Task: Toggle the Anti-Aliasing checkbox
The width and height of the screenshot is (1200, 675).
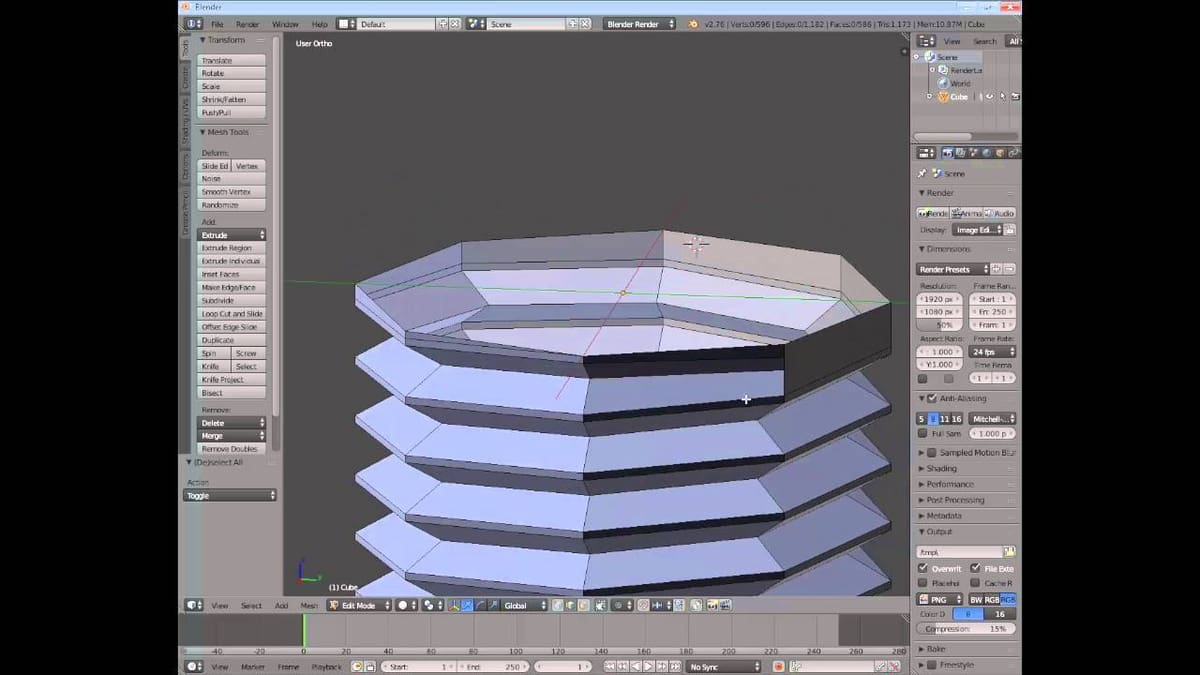Action: [932, 398]
